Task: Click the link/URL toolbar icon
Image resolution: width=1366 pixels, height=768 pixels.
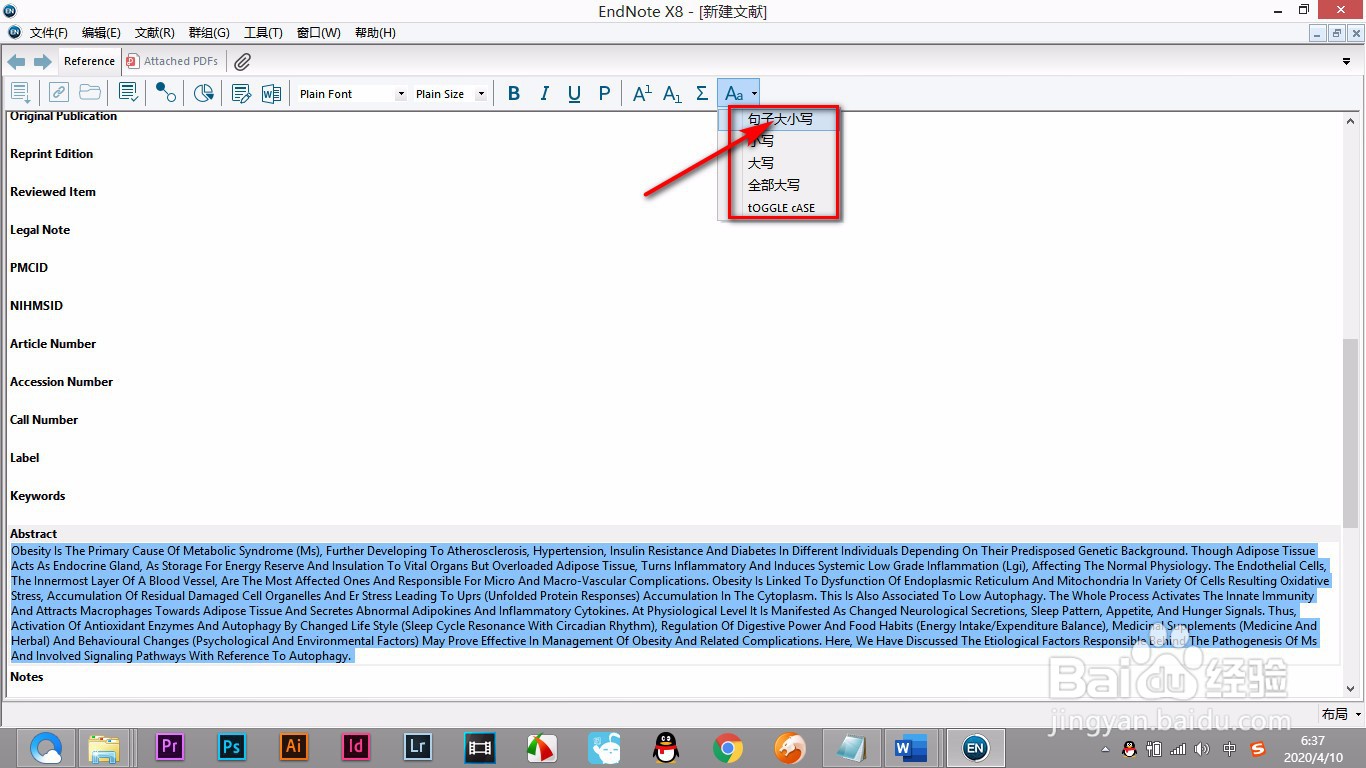Action: [59, 93]
